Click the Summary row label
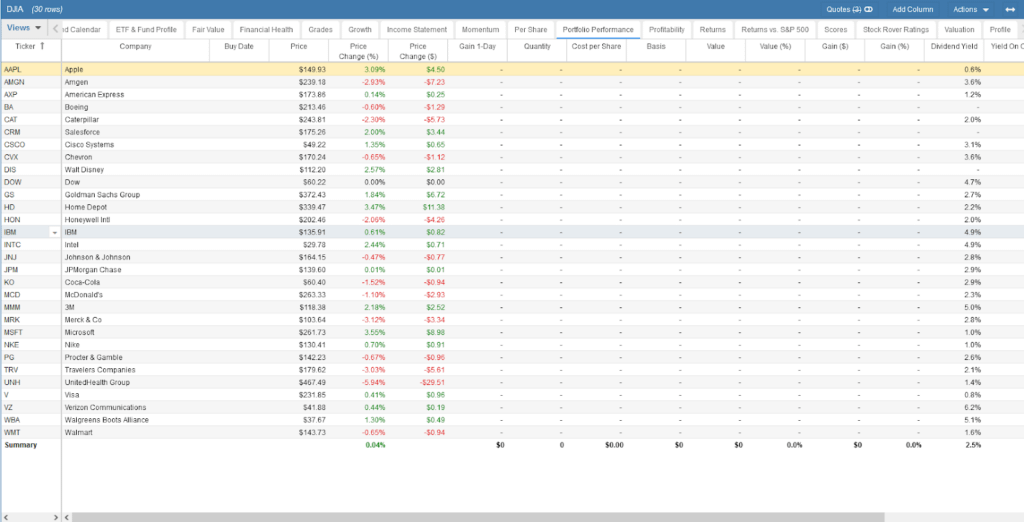This screenshot has height=522, width=1024. (x=21, y=445)
